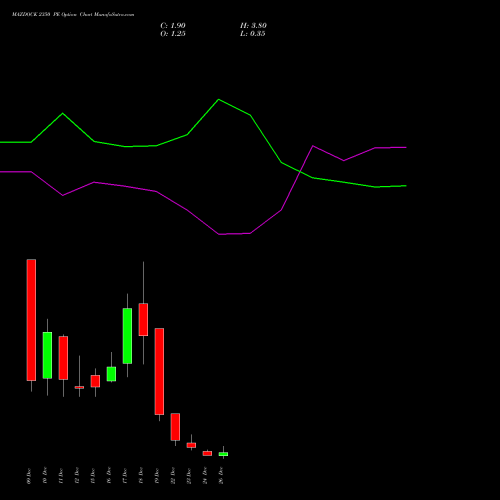Select the small green candle for 26 Dec
The height and width of the screenshot is (500, 500).
(x=223, y=454)
